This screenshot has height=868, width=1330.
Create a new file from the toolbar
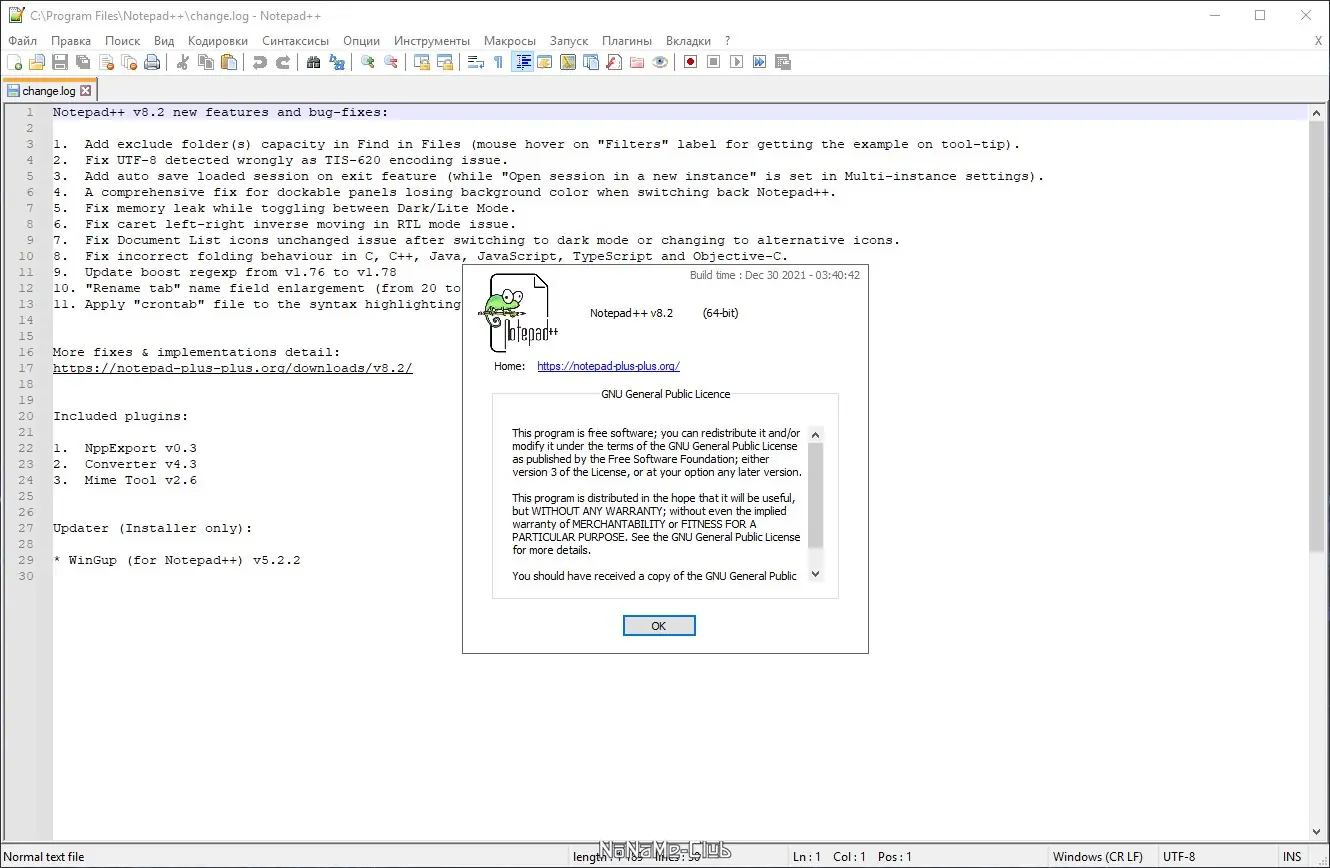[x=14, y=62]
